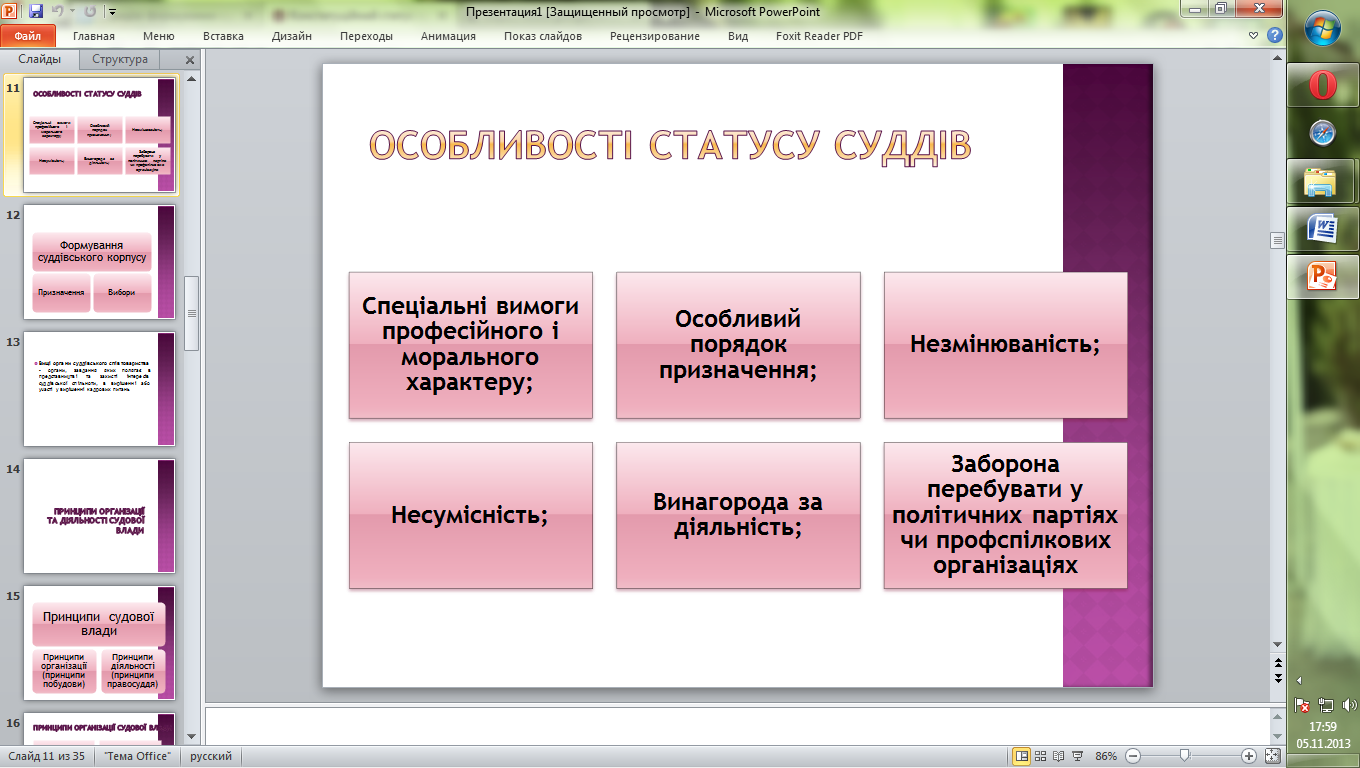Click the Redo icon in the quick access toolbar
The width and height of the screenshot is (1360, 768).
[91, 12]
